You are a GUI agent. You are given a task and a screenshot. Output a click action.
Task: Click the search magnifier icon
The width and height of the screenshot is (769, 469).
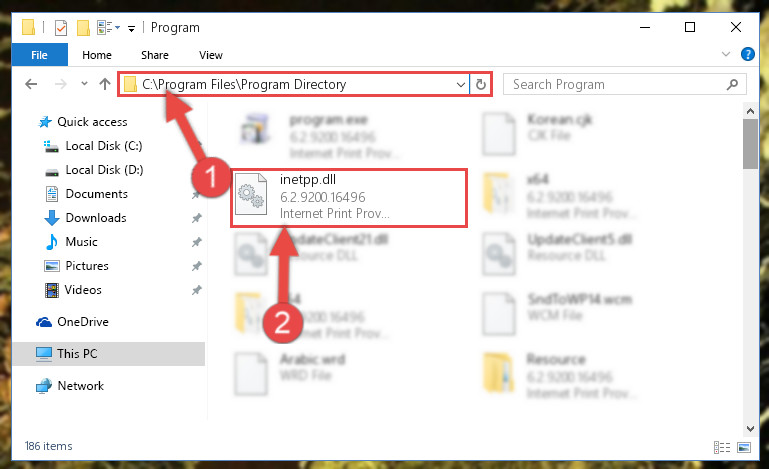point(732,84)
